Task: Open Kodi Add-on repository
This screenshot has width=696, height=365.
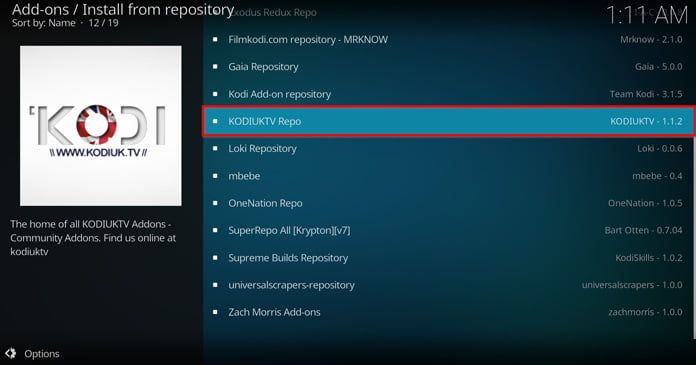Action: [x=448, y=94]
